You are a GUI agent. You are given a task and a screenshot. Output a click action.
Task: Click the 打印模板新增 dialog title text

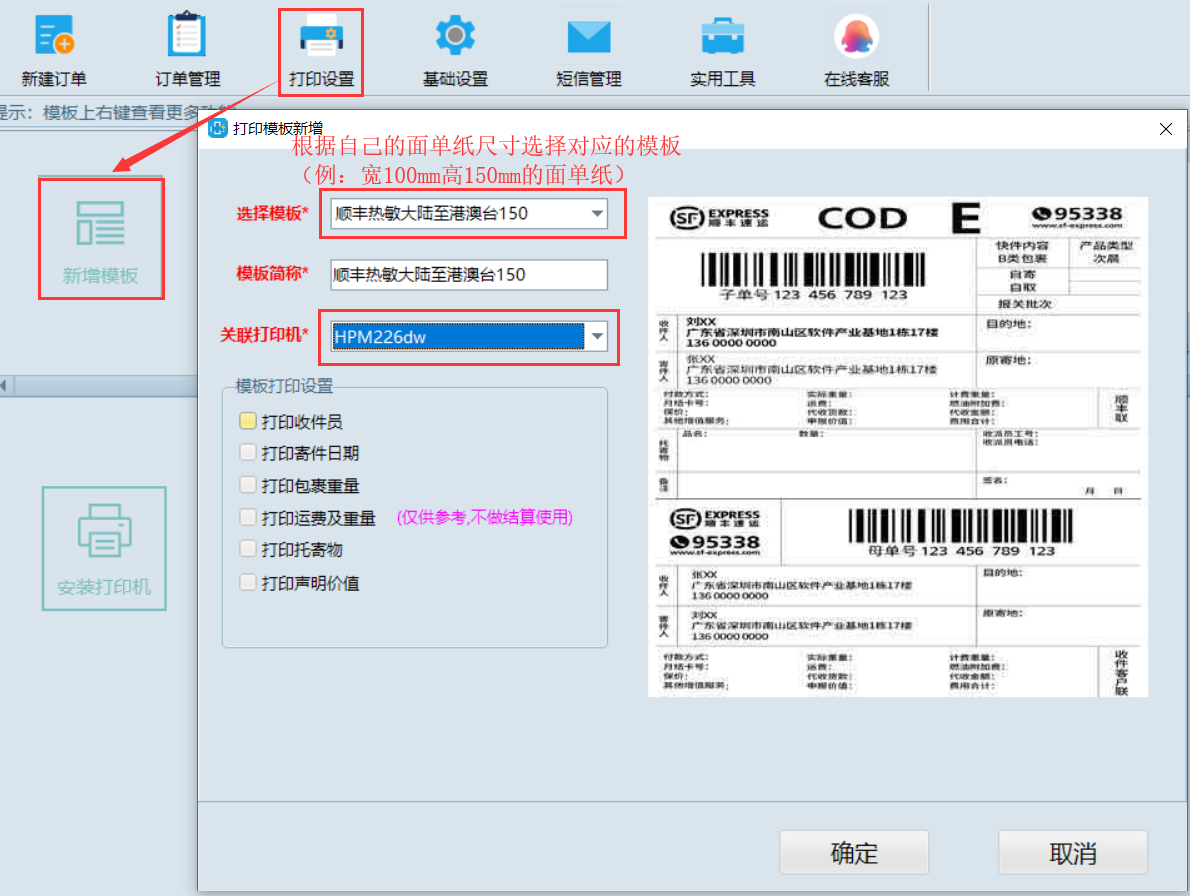(278, 128)
